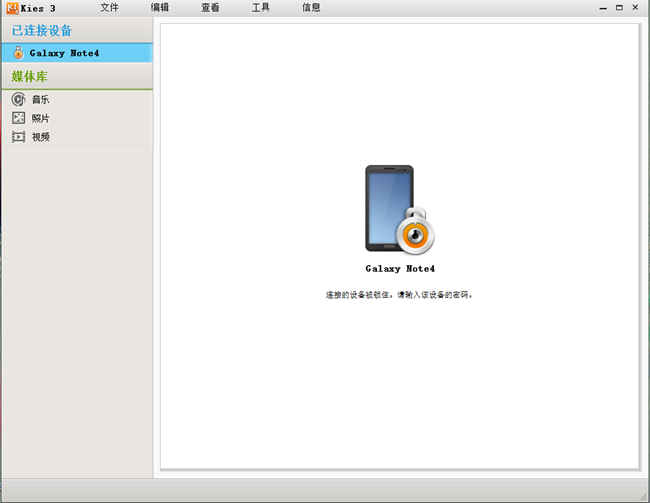Click the Kies 3 logo icon
This screenshot has width=650, height=503.
11,7
